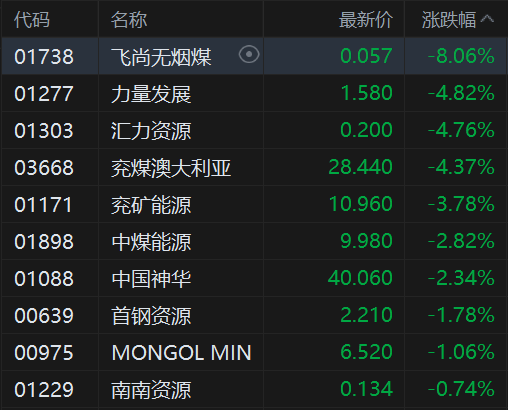Select stock code 01088
The height and width of the screenshot is (410, 508).
click(44, 278)
